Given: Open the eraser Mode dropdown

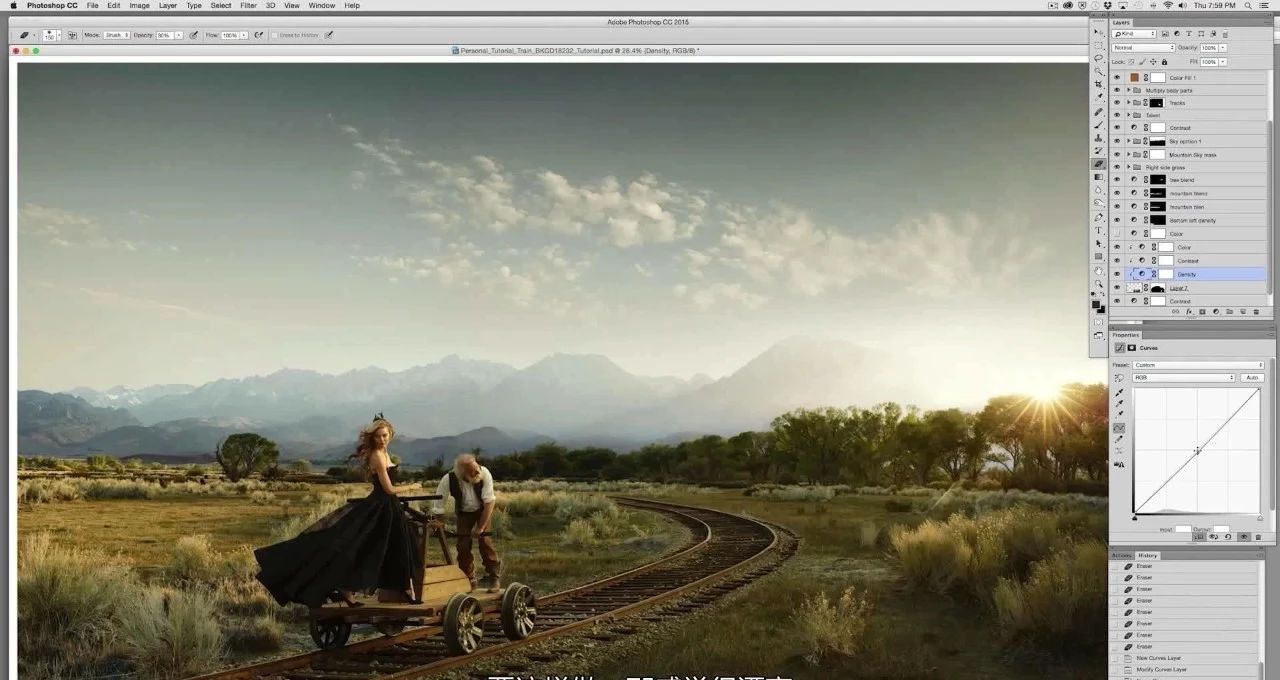Looking at the screenshot, I should point(115,35).
